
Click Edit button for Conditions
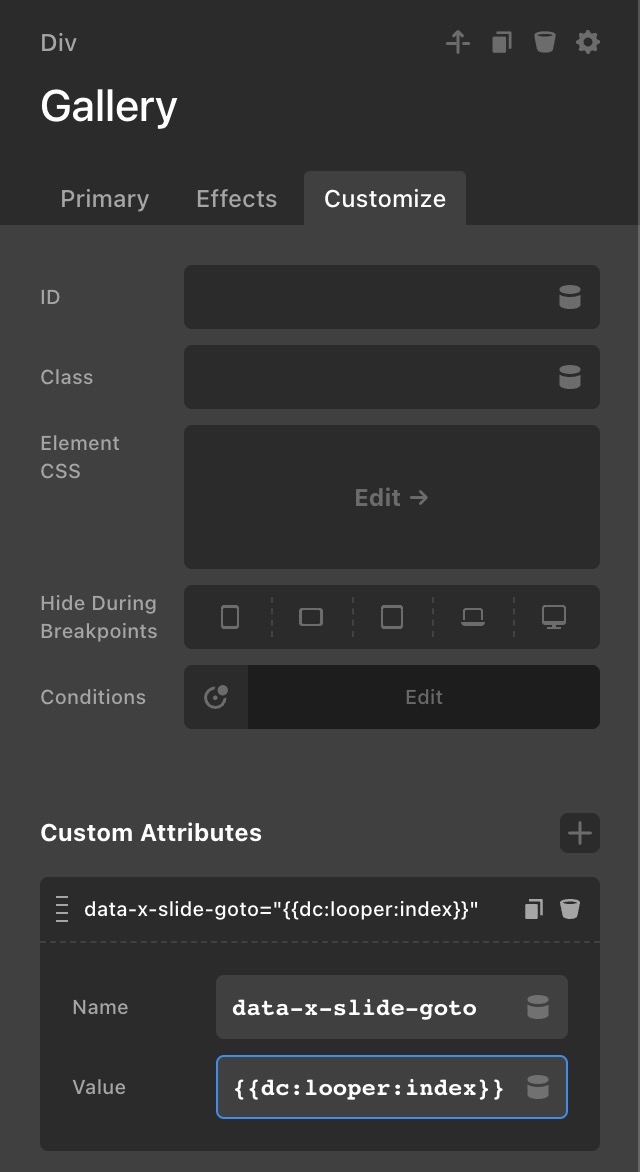(x=423, y=697)
